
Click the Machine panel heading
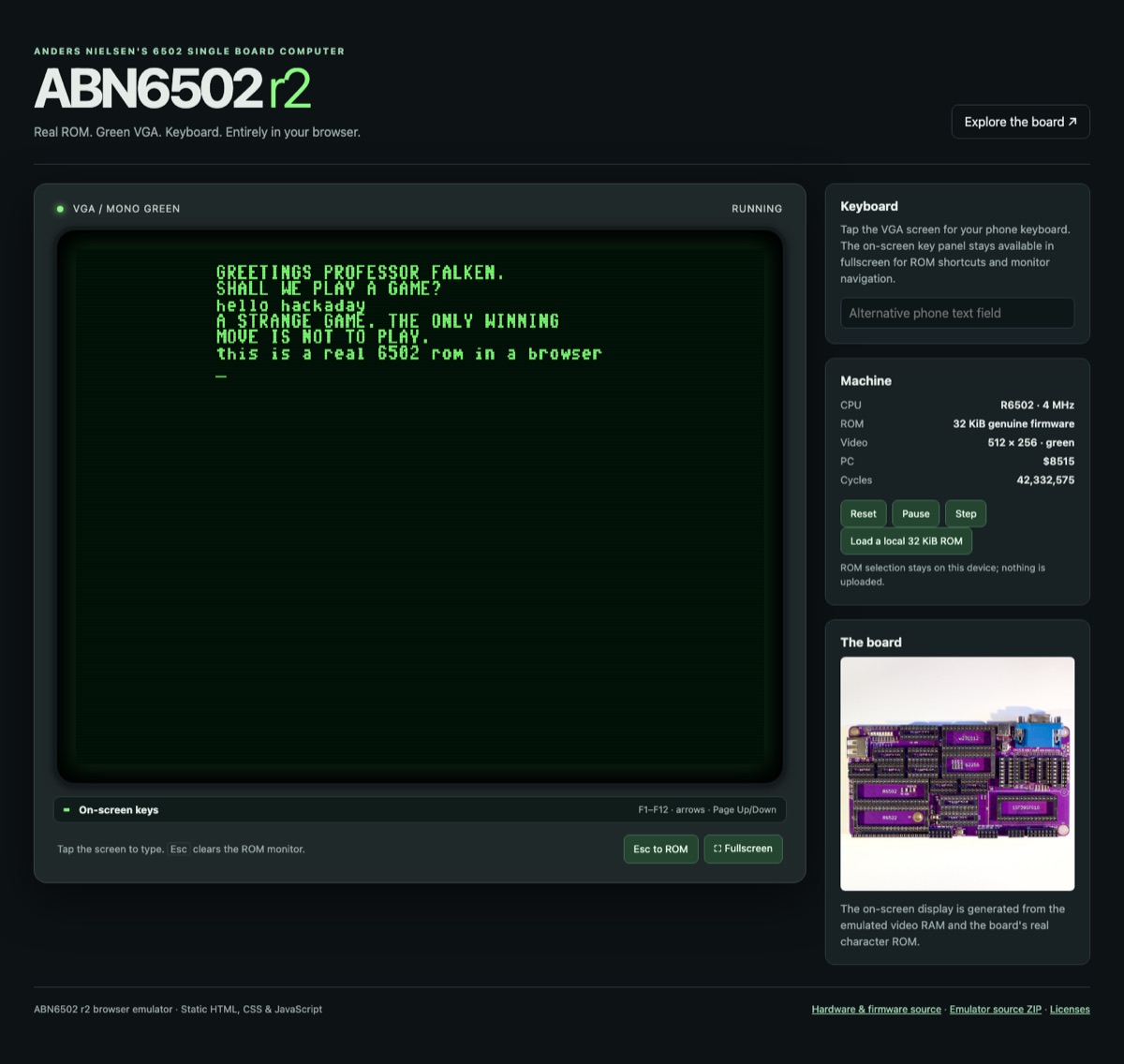[x=865, y=380]
